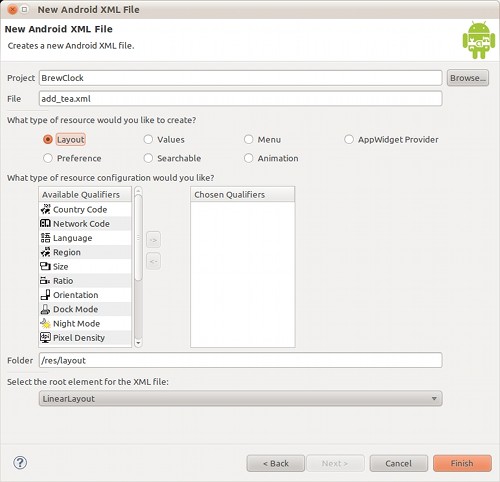Choose the Language qualifier icon
The width and height of the screenshot is (500, 482).
click(45, 238)
